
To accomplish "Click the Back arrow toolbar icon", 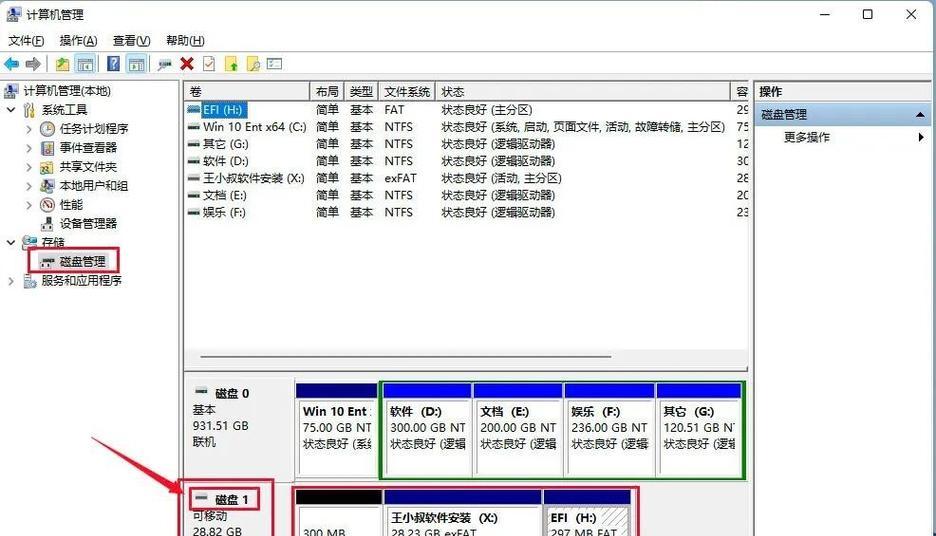I will click(11, 64).
